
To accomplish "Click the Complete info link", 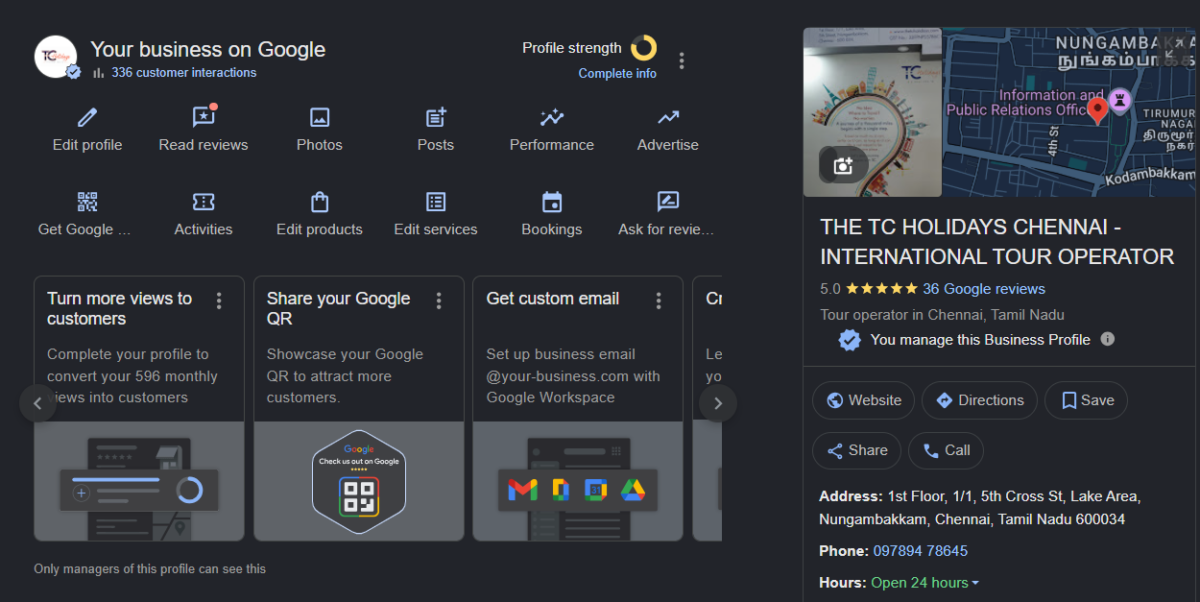I will [x=618, y=73].
